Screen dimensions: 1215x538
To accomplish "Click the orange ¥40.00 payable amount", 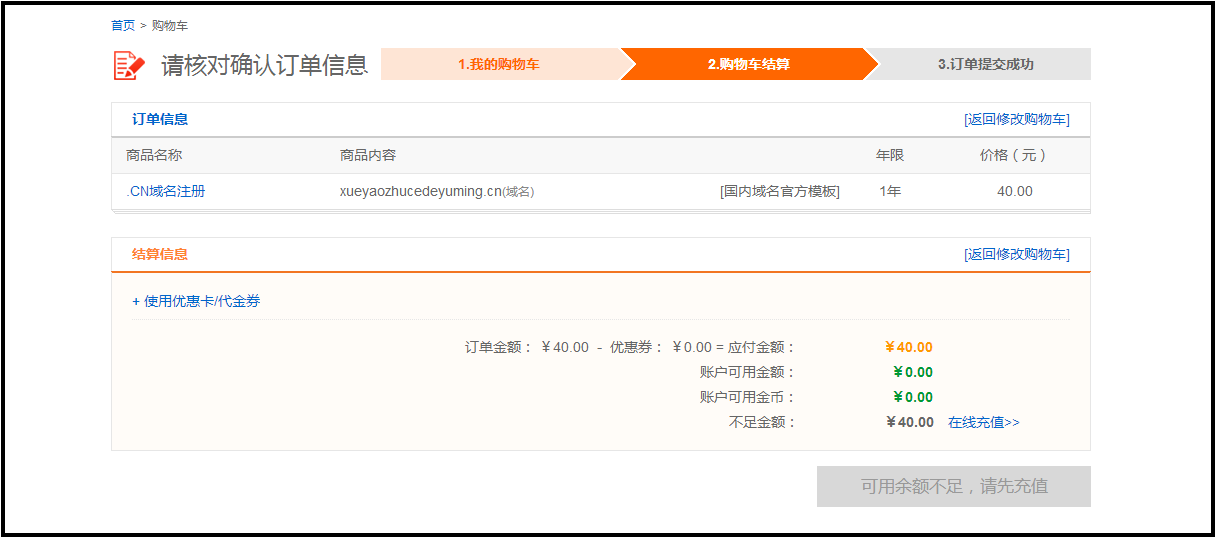I will [908, 347].
